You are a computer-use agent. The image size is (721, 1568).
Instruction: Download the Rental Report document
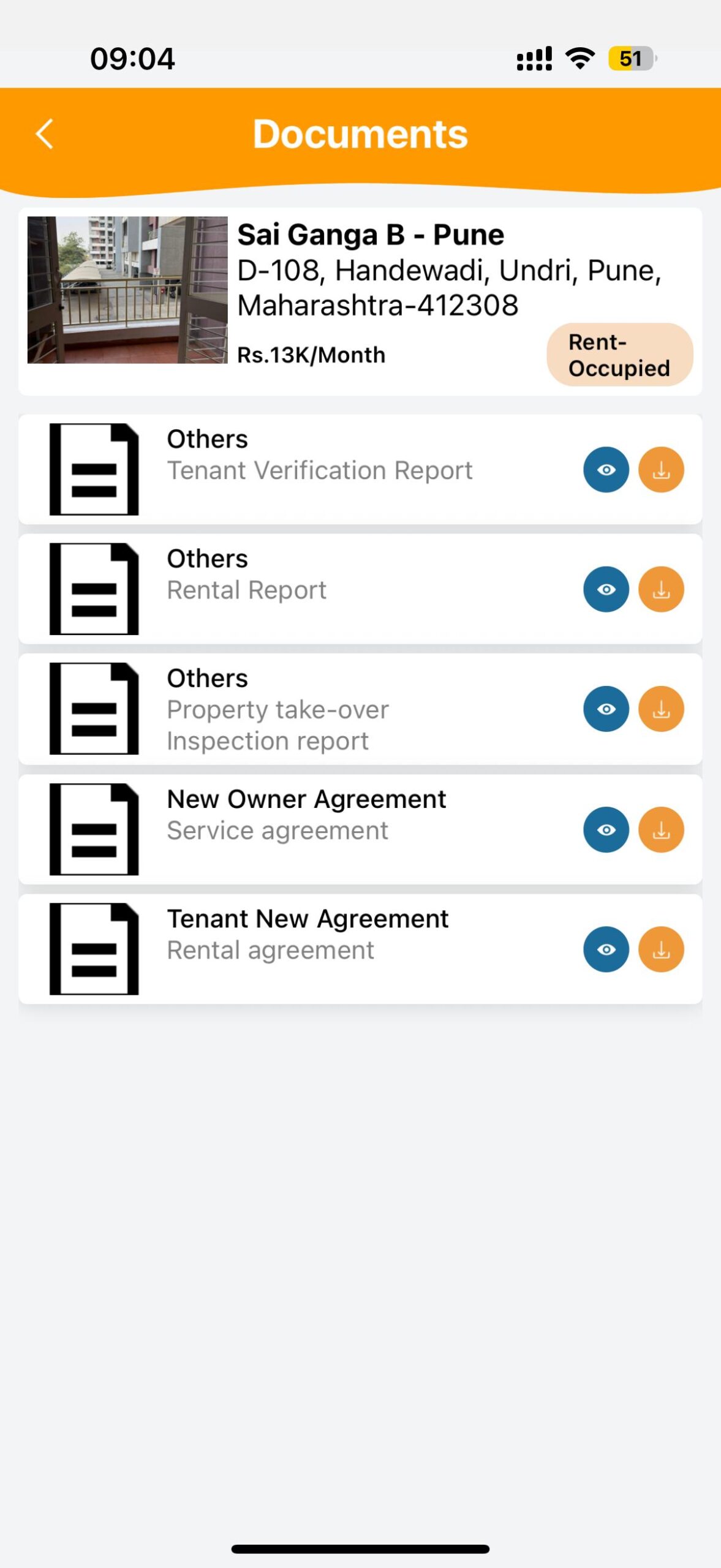pos(661,589)
